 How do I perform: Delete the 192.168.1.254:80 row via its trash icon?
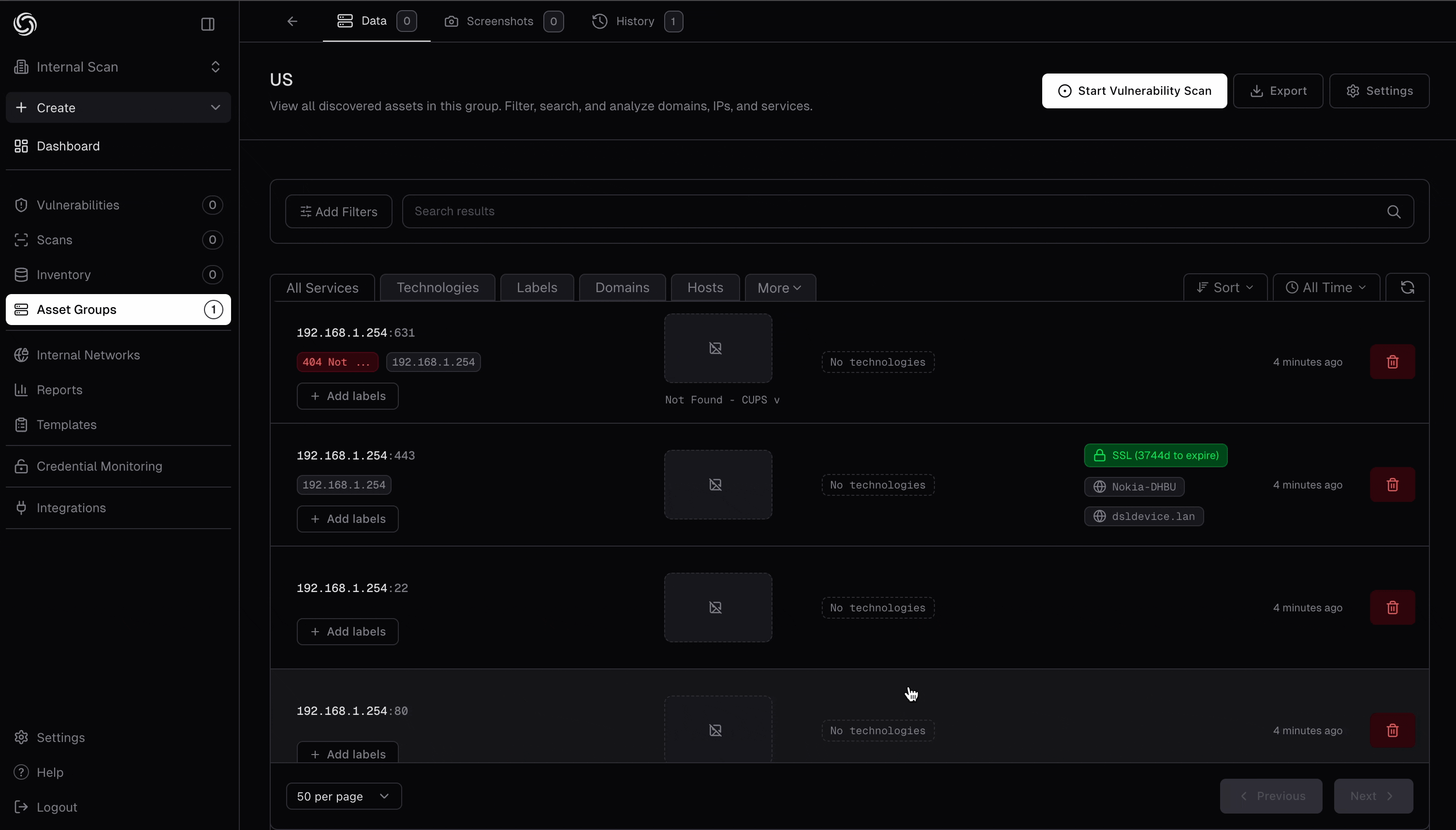click(1392, 730)
